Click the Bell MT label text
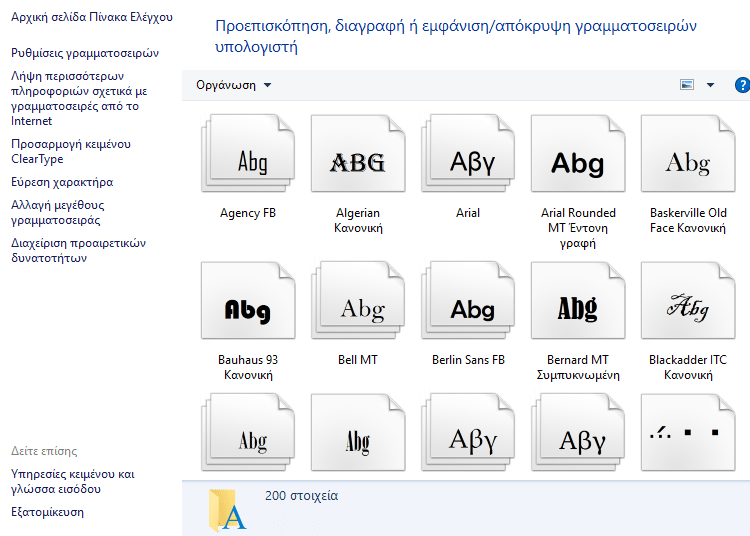 tap(358, 360)
